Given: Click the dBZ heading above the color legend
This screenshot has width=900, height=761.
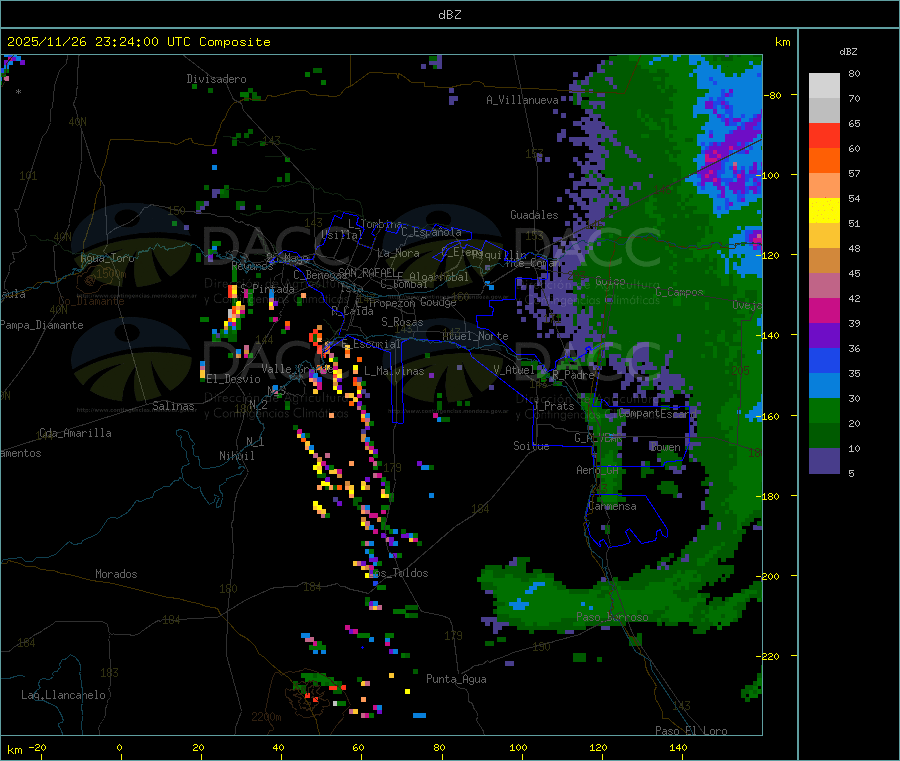Looking at the screenshot, I should click(848, 52).
